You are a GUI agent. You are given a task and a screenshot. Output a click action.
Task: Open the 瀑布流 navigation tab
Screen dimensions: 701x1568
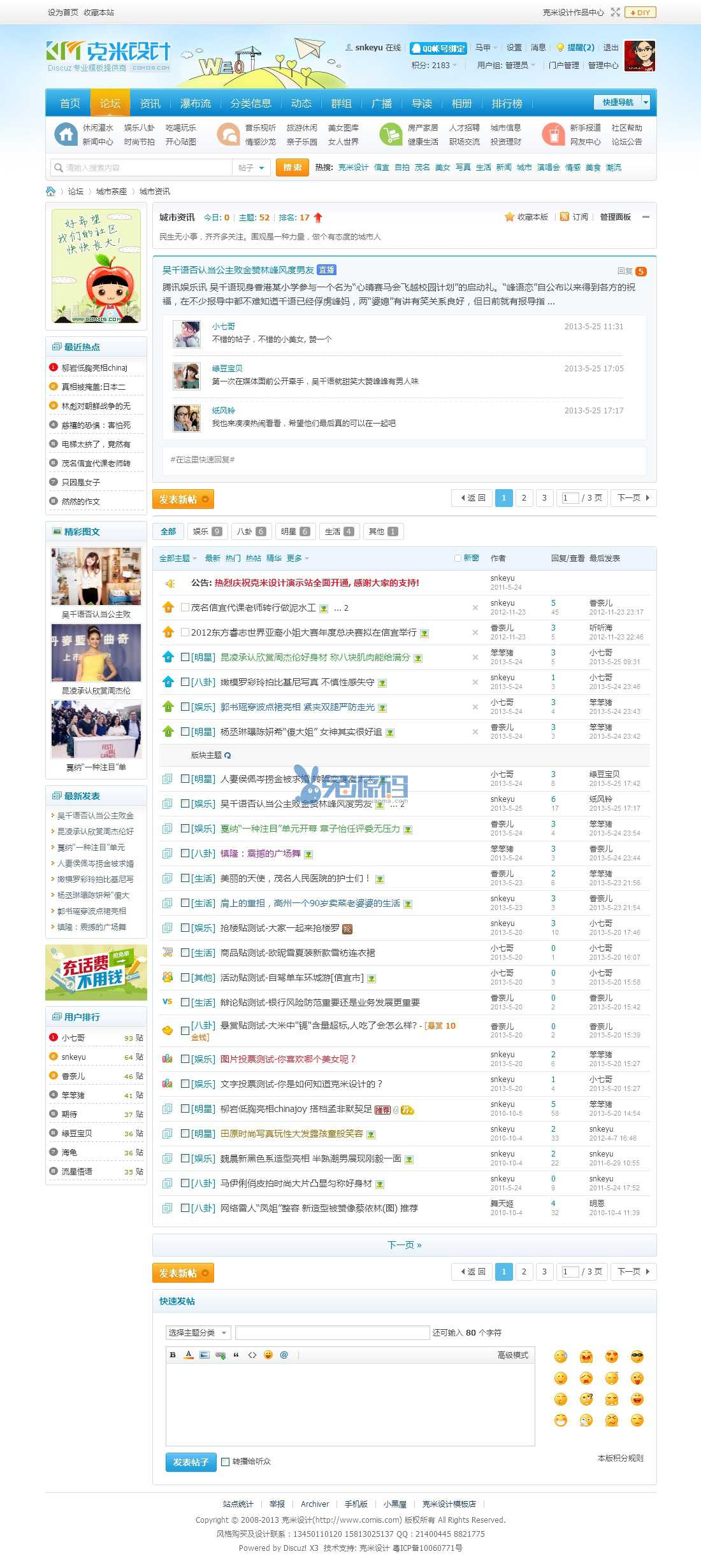click(195, 103)
